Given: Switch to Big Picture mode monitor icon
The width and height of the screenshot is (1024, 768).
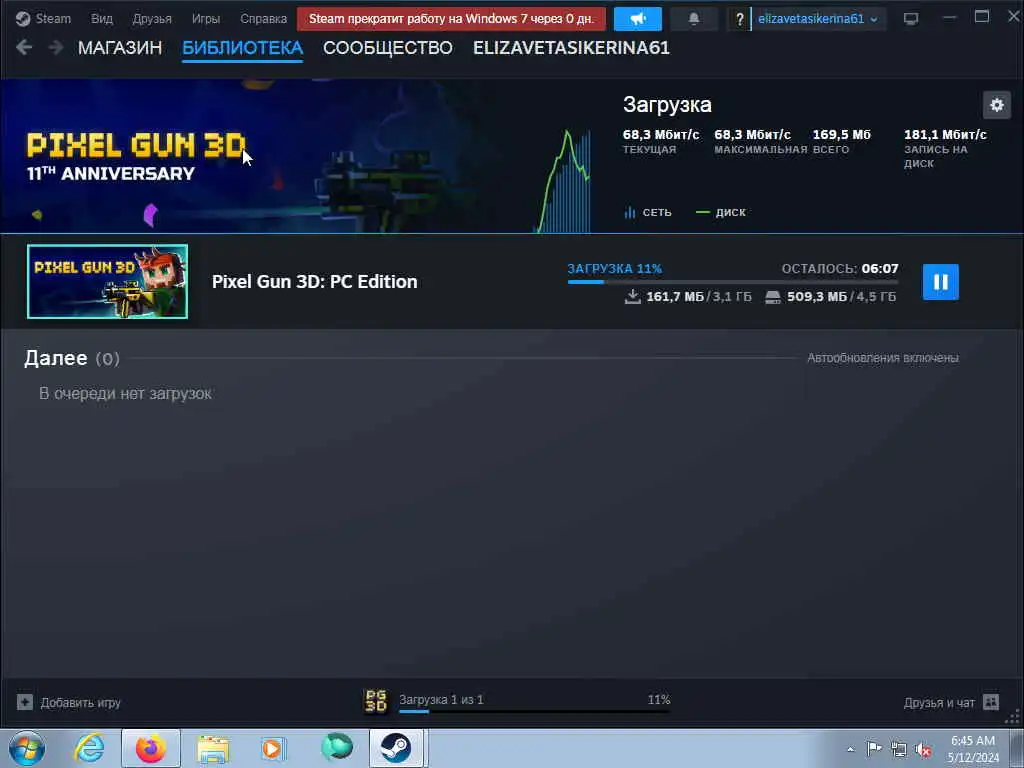Looking at the screenshot, I should coord(911,19).
